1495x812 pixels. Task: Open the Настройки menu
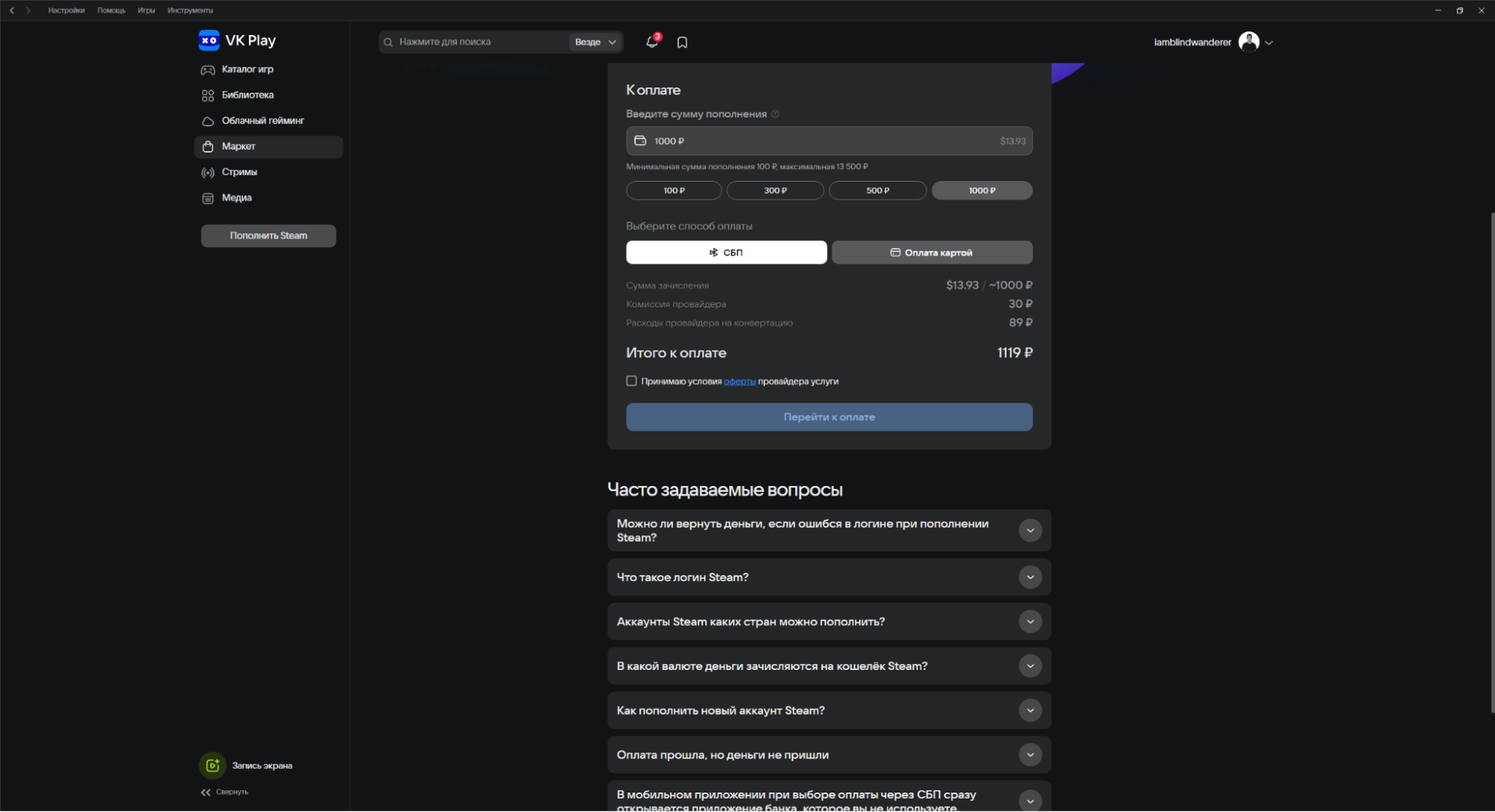(x=67, y=10)
